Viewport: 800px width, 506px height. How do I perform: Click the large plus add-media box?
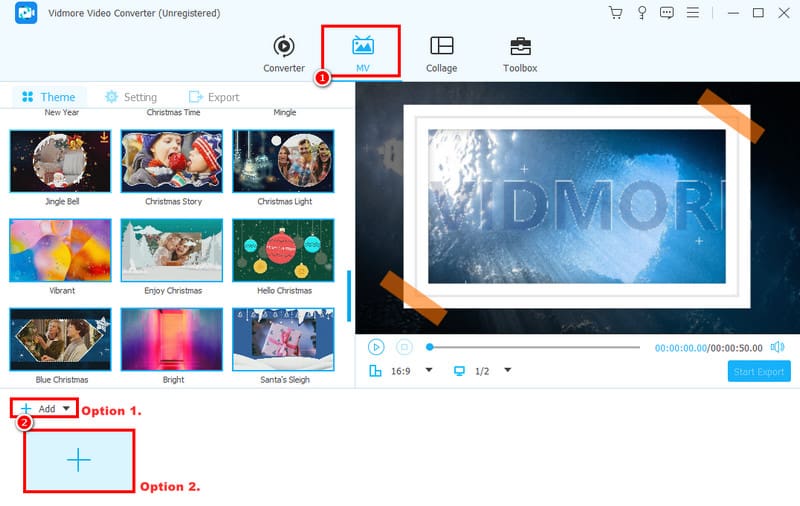[x=79, y=461]
